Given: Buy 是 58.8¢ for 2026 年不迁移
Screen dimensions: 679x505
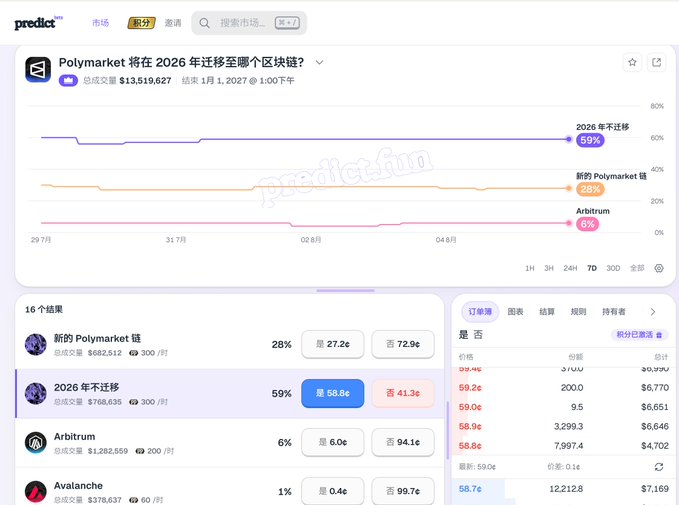Looking at the screenshot, I should [333, 393].
